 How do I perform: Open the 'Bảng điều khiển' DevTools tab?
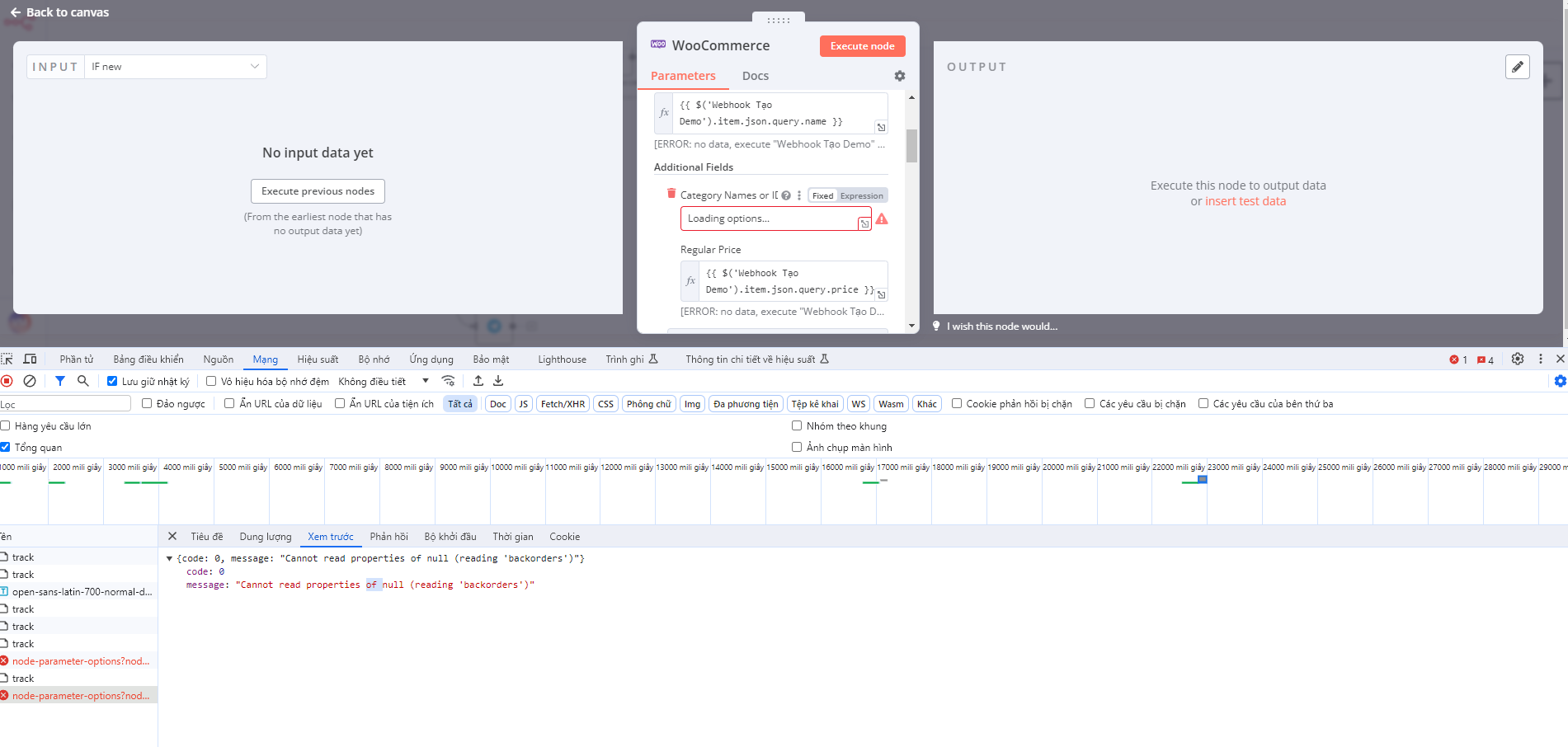(148, 359)
